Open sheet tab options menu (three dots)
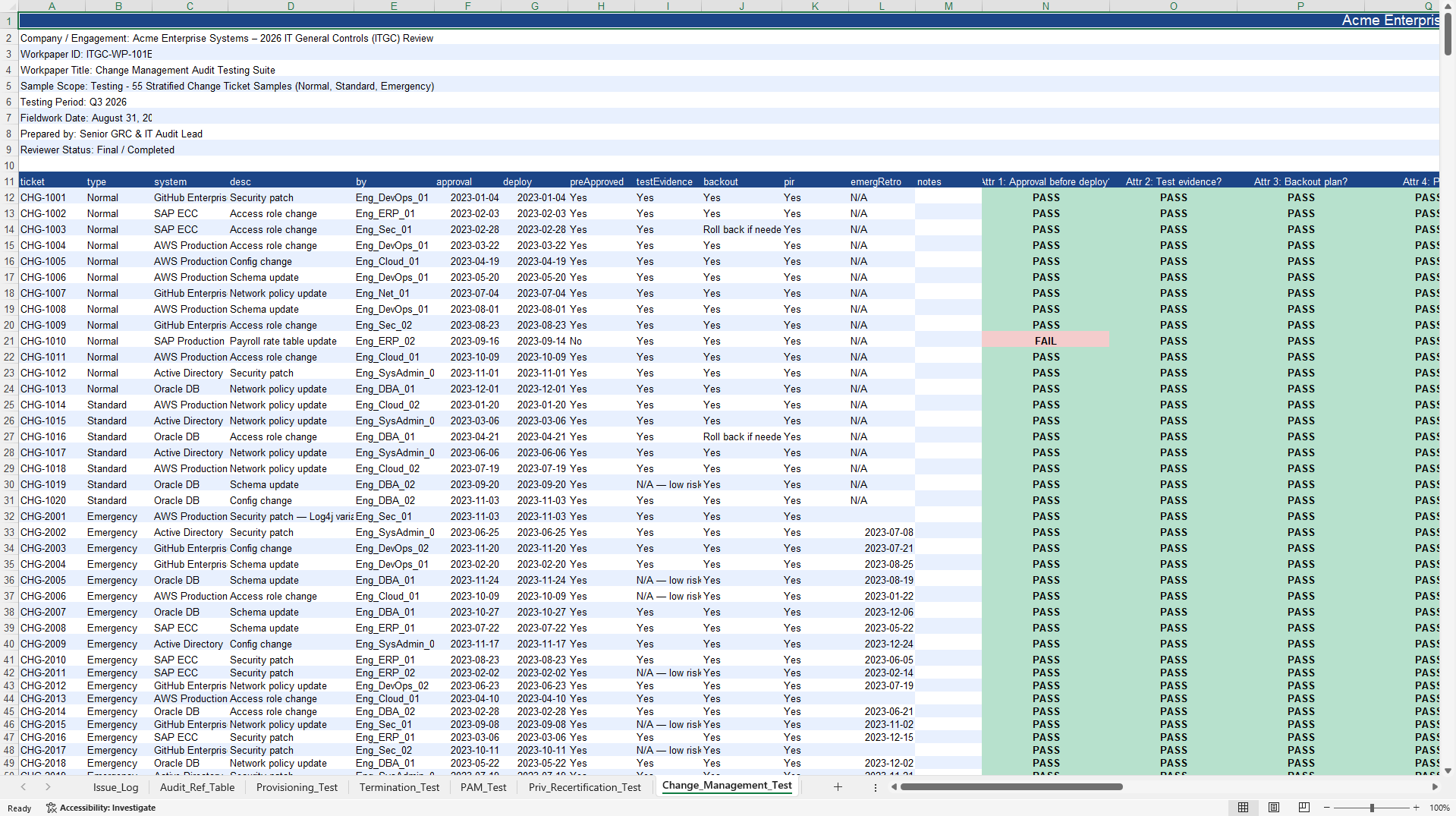Image resolution: width=1456 pixels, height=816 pixels. pyautogui.click(x=876, y=787)
